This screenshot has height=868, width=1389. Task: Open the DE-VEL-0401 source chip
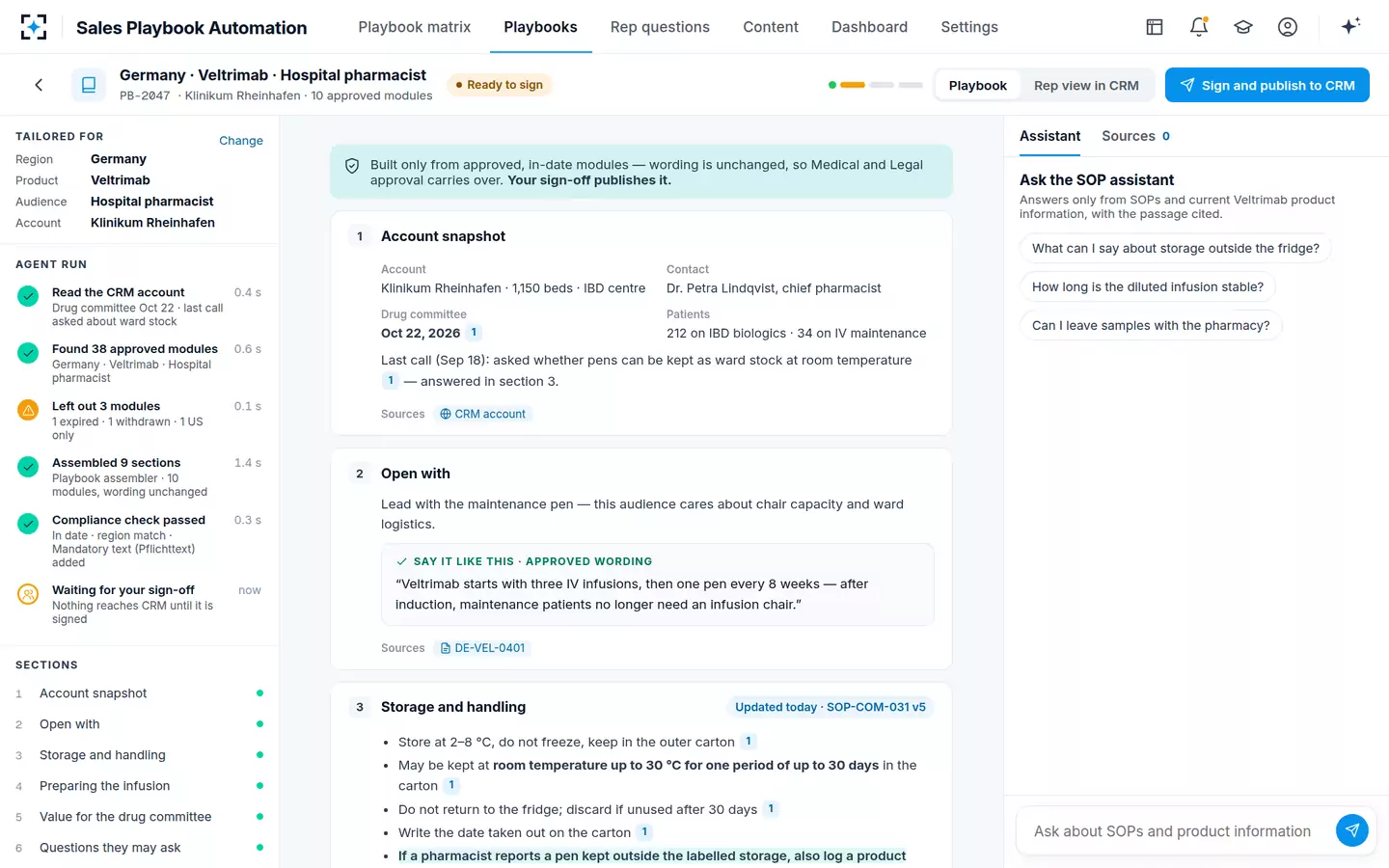tap(482, 648)
